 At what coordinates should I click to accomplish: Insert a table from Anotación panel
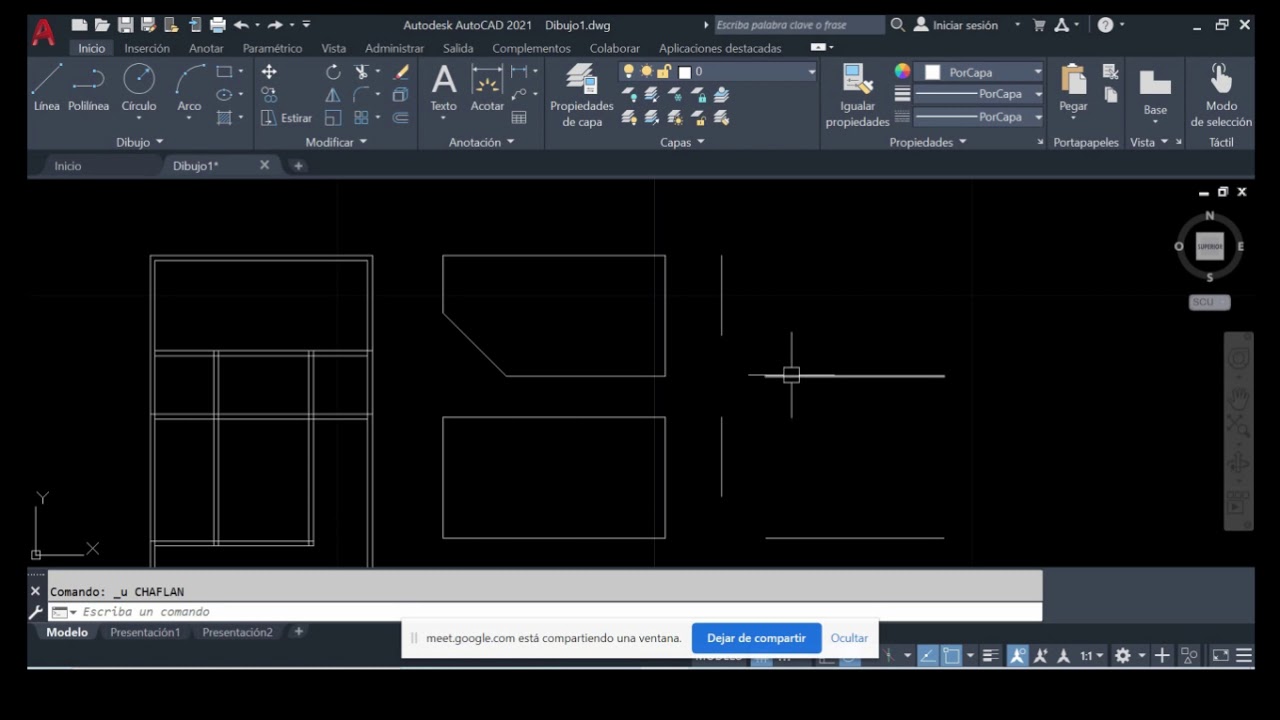point(519,118)
